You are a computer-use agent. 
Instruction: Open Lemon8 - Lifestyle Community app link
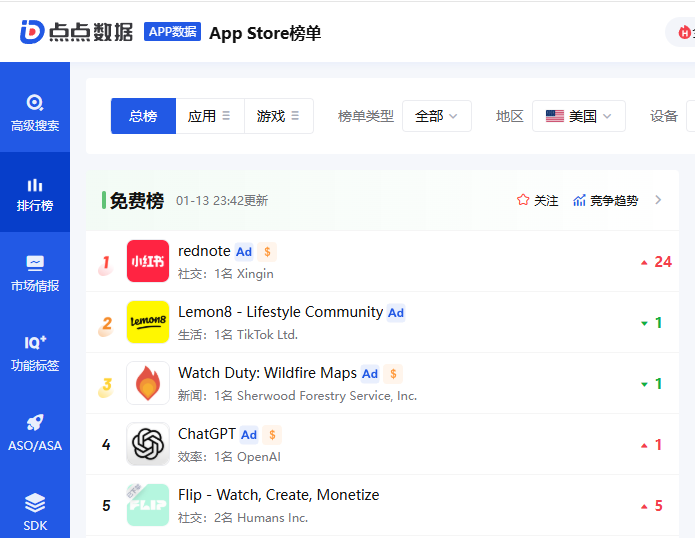click(280, 312)
